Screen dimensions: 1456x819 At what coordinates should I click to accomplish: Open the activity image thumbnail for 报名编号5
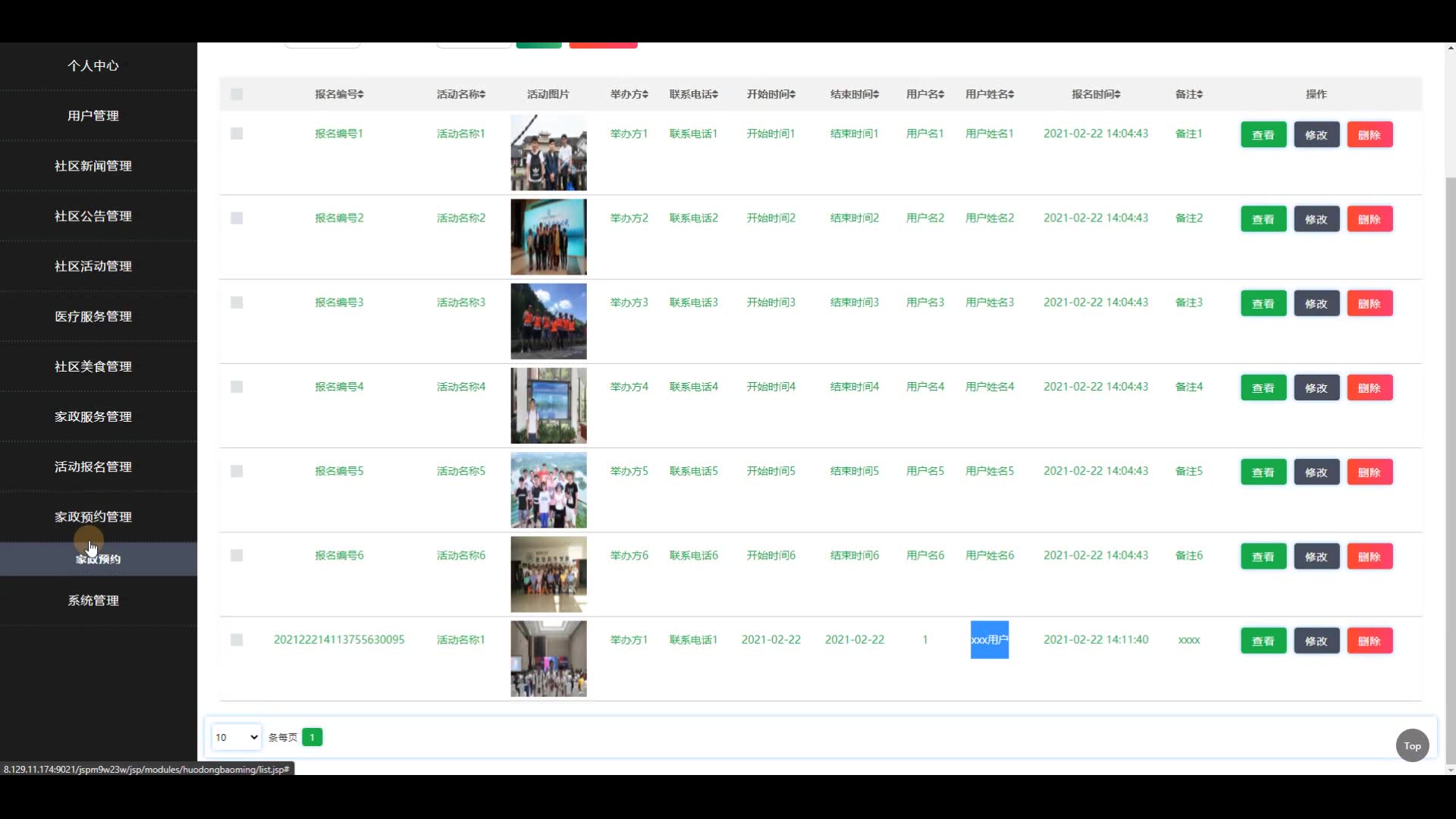point(548,490)
